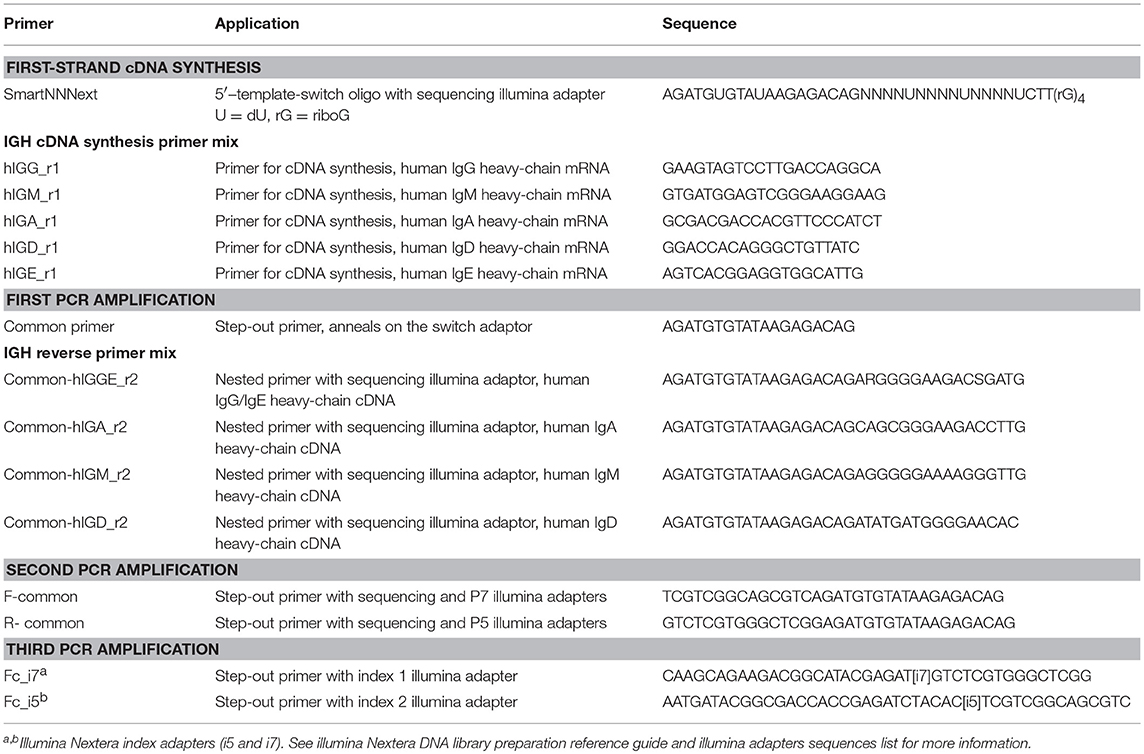Image resolution: width=1144 pixels, height=754 pixels.
Task: Click the Application column header
Action: (257, 23)
